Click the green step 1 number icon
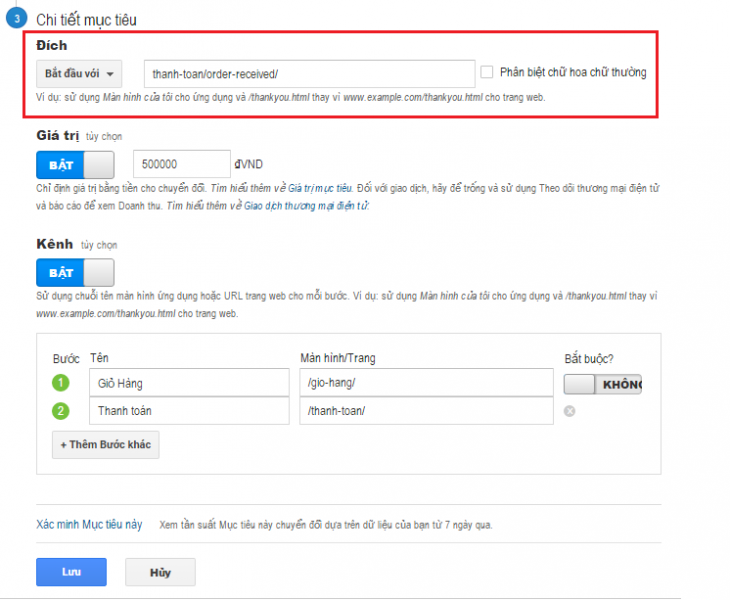Image resolution: width=730 pixels, height=600 pixels. point(60,383)
